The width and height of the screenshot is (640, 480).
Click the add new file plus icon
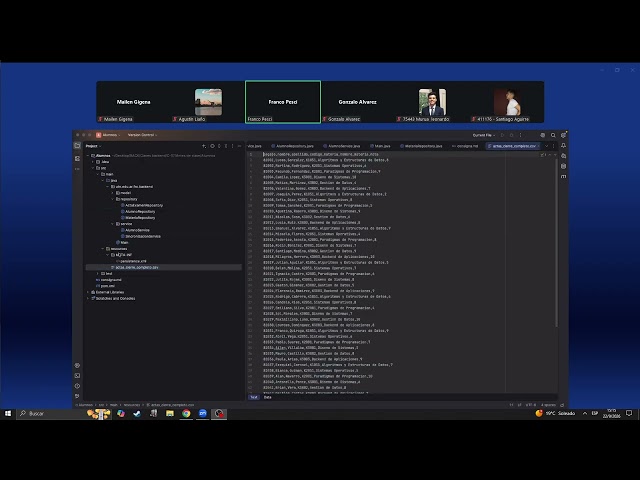coord(204,146)
